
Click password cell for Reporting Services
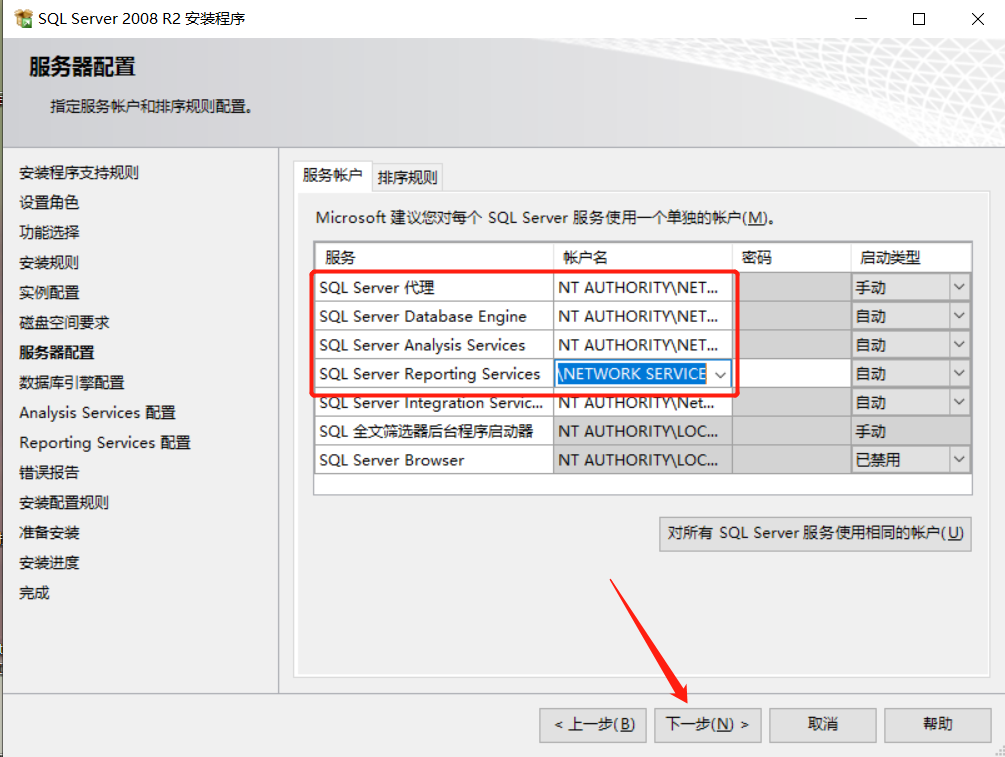[792, 374]
